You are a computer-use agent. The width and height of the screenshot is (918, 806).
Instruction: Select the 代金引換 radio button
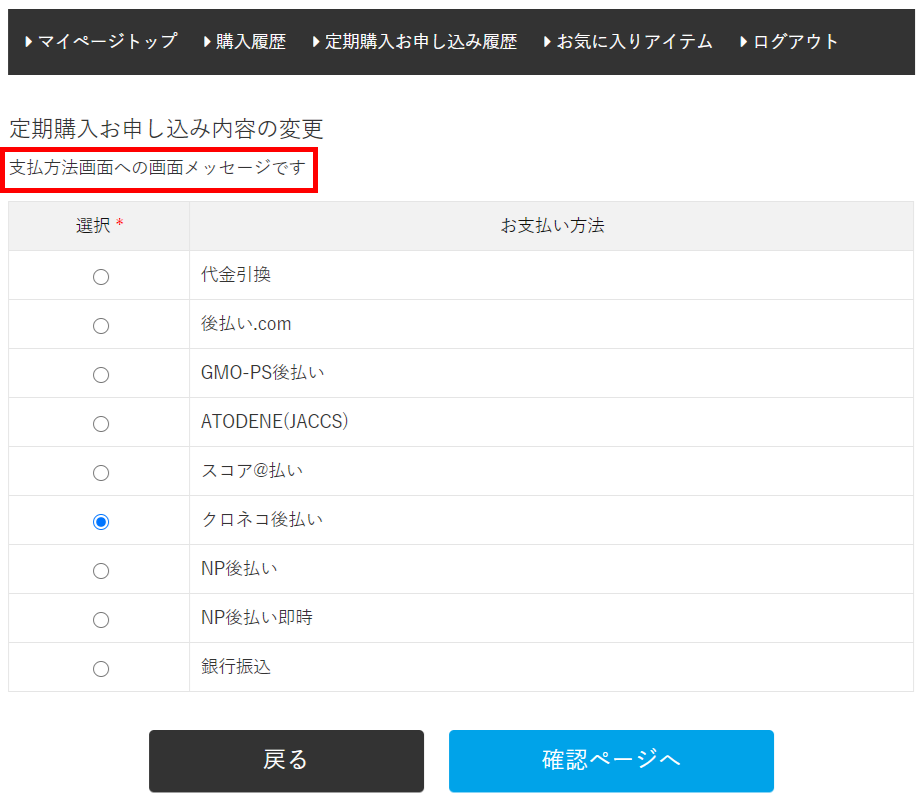101,277
